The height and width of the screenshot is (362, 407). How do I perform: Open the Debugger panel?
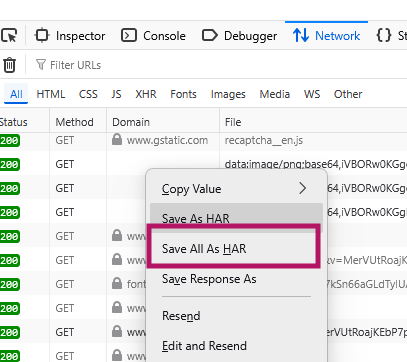pos(239,36)
